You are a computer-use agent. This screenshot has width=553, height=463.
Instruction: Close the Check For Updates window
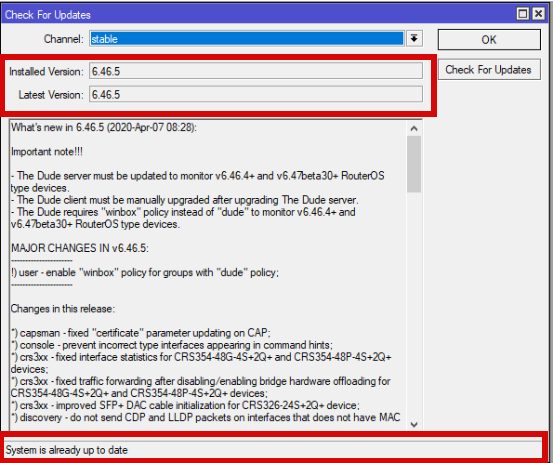click(539, 14)
